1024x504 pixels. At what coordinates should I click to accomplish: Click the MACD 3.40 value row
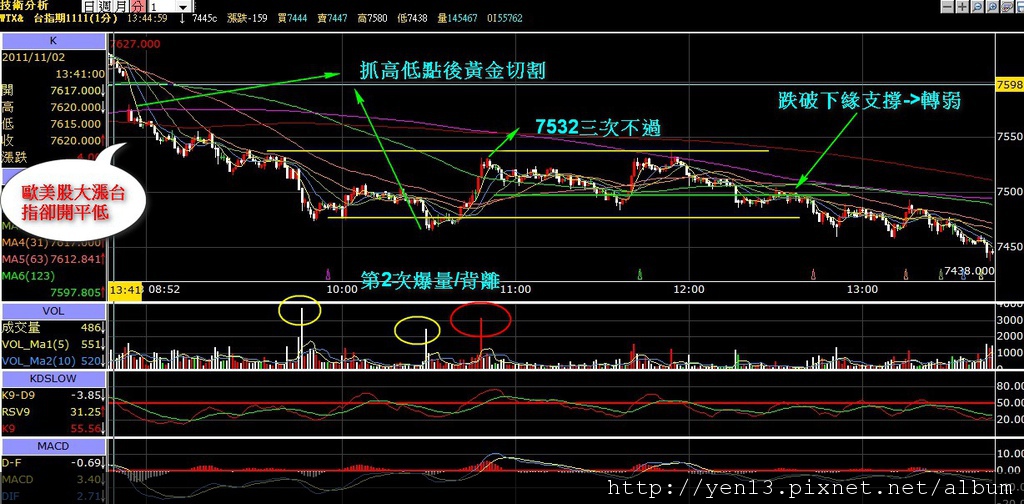point(54,480)
